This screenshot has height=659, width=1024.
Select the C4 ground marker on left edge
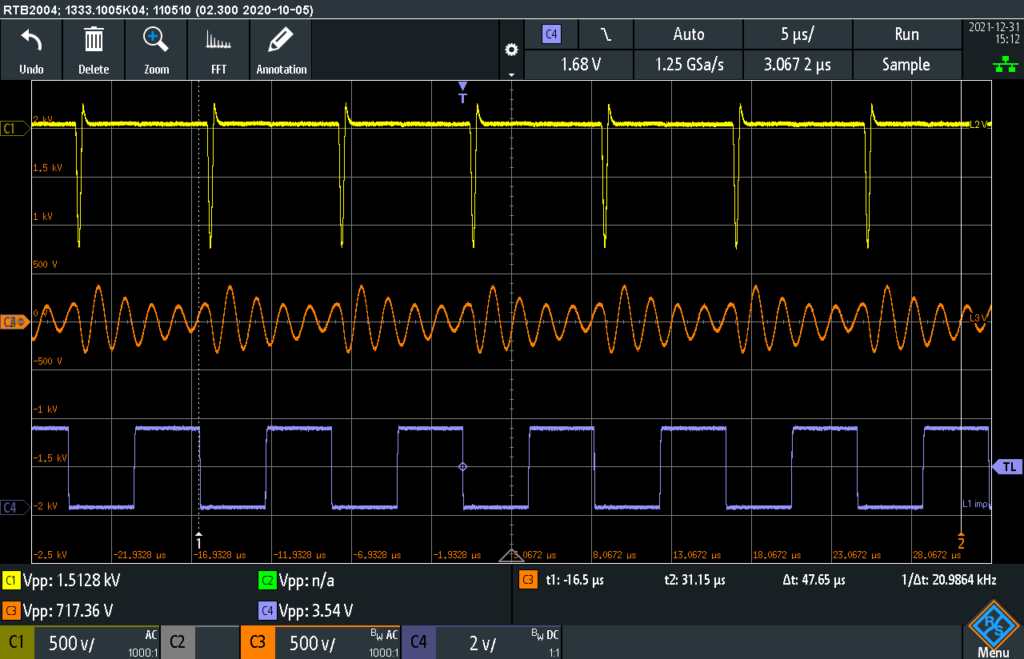pos(13,507)
